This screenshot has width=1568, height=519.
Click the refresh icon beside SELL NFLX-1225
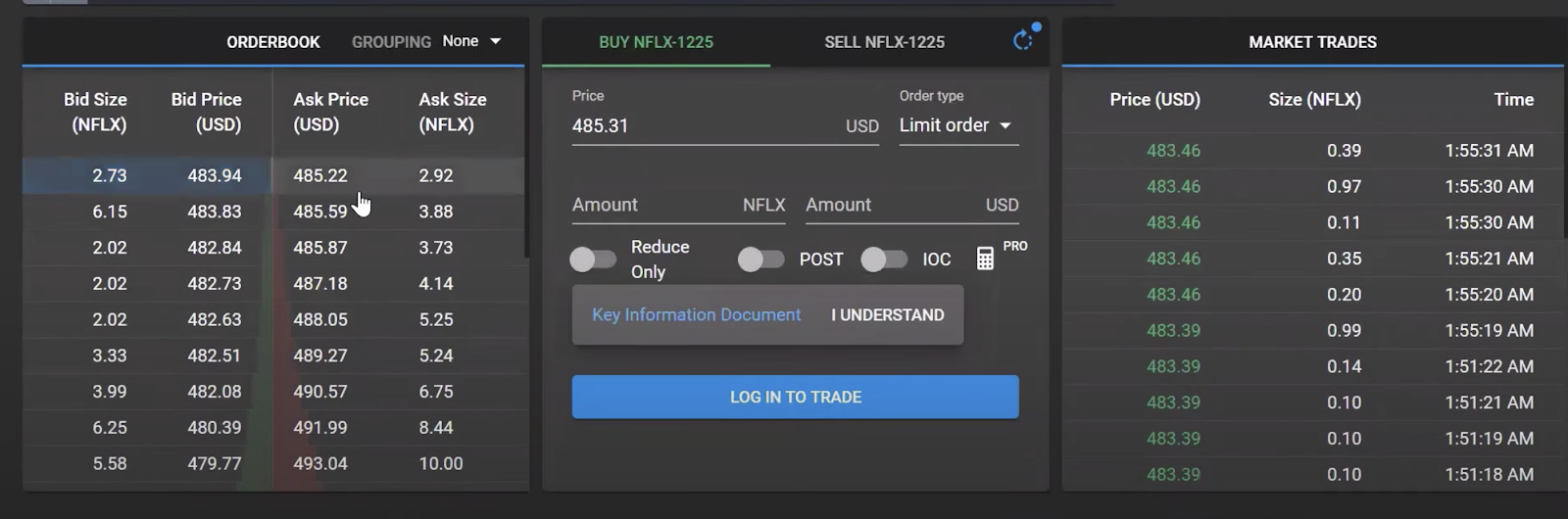point(1022,40)
